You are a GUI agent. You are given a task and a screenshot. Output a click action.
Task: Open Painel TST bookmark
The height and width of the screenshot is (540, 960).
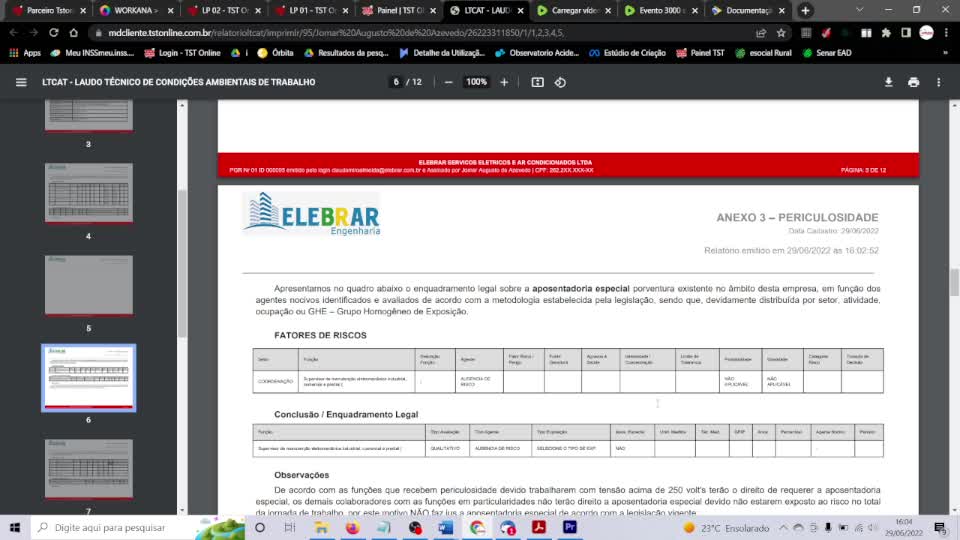point(700,53)
